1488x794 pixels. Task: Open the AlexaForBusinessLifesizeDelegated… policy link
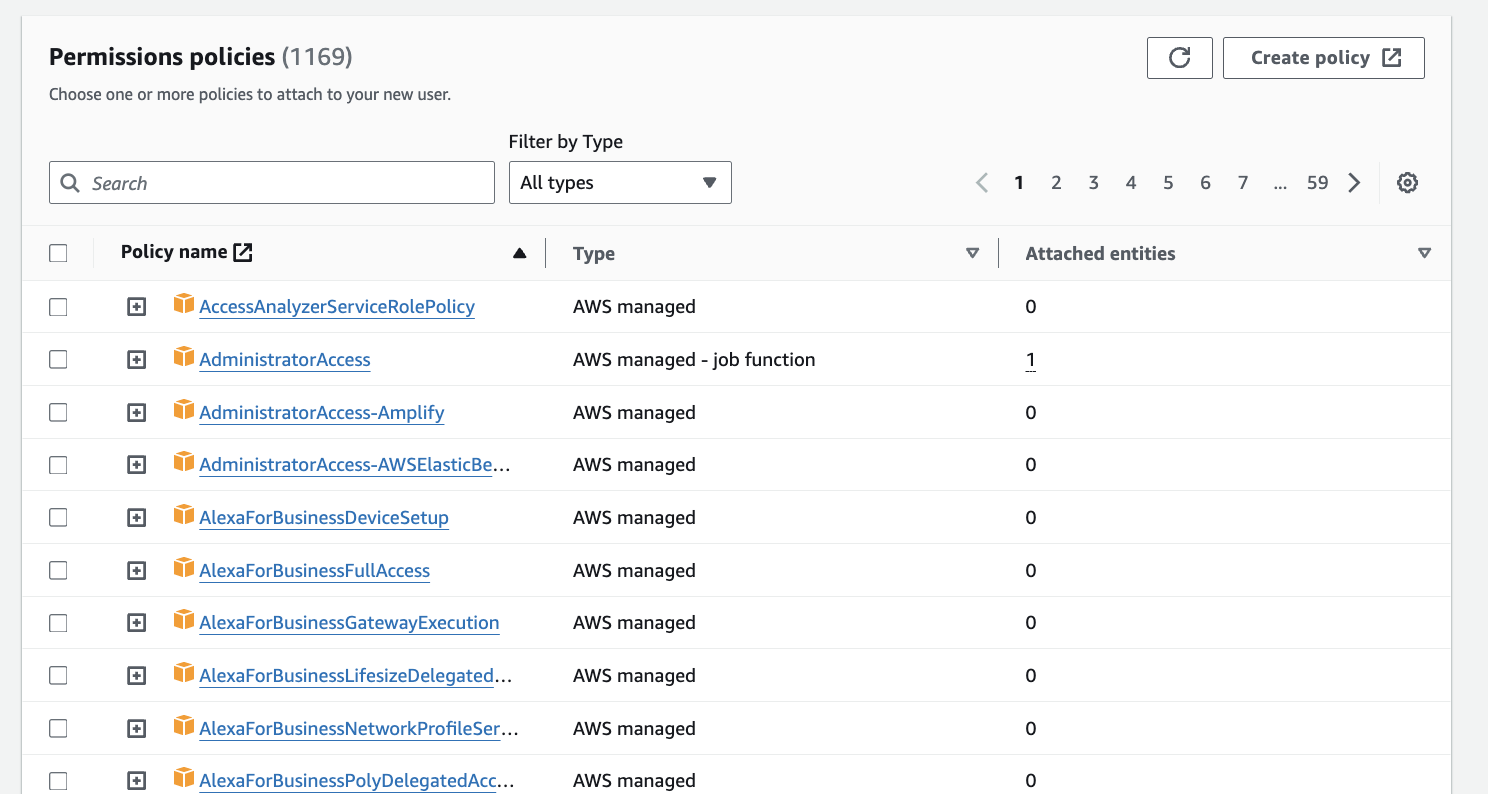[x=356, y=676]
